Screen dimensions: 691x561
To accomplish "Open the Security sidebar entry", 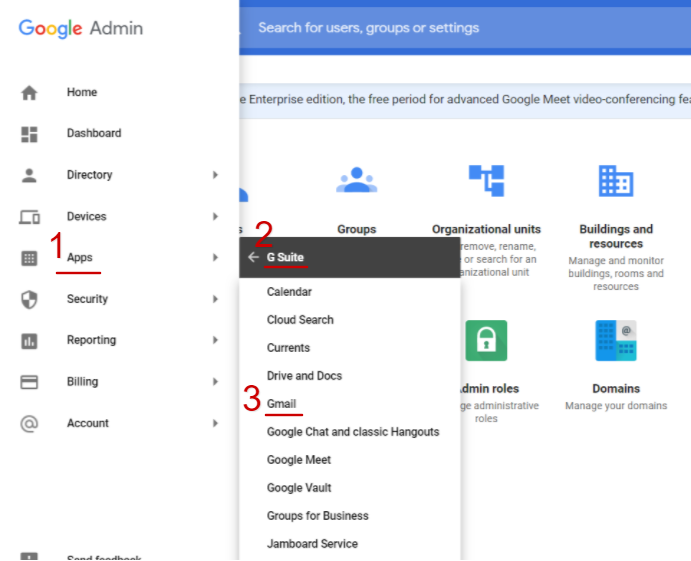I will (x=87, y=299).
